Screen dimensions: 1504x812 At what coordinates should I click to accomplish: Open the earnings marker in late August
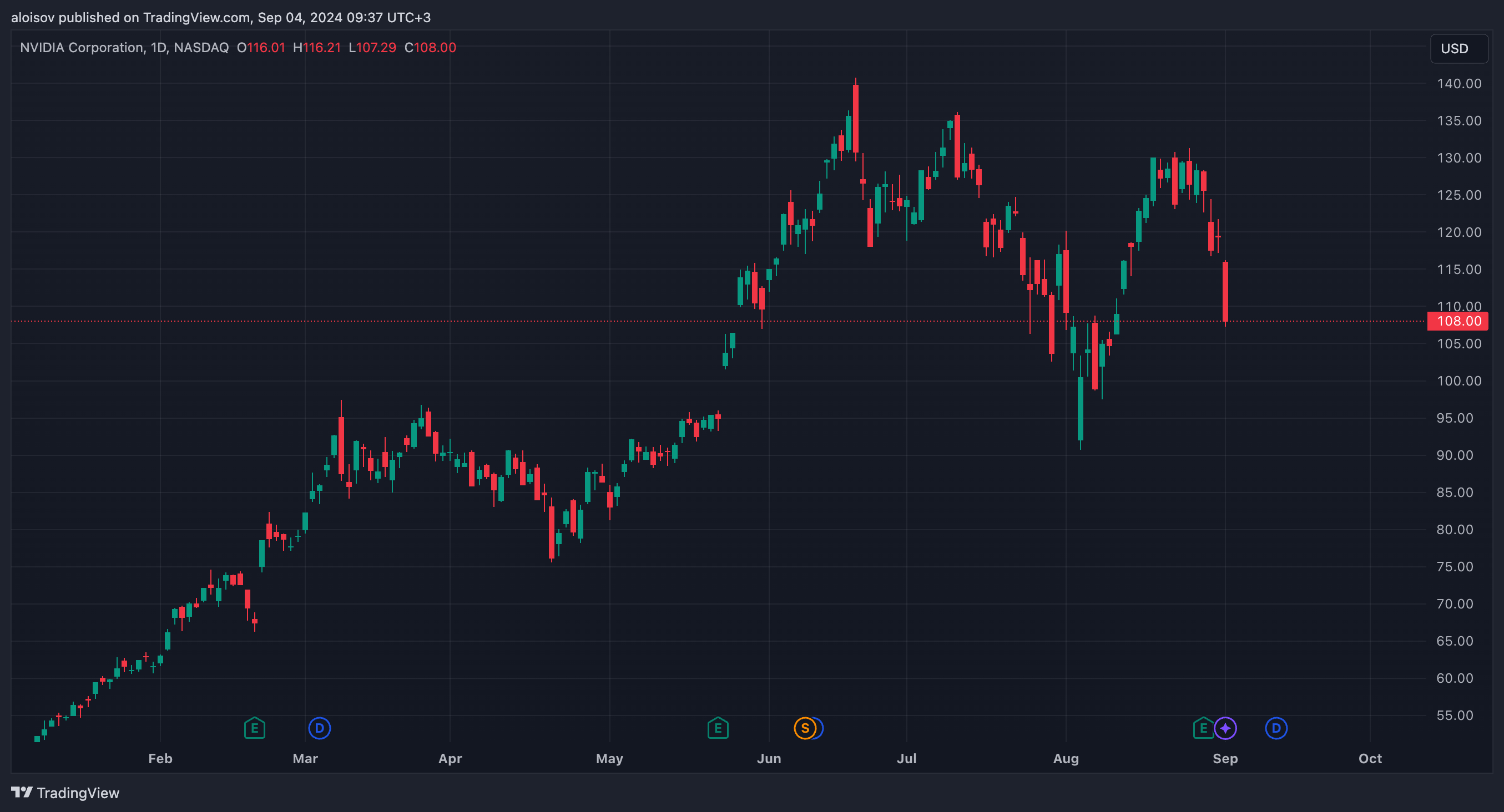pos(1203,728)
